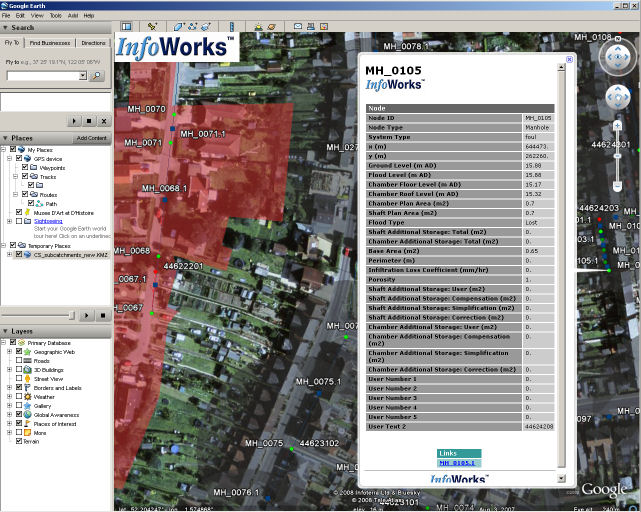Collapse the GPS device tree node
The width and height of the screenshot is (641, 512).
coord(9,158)
